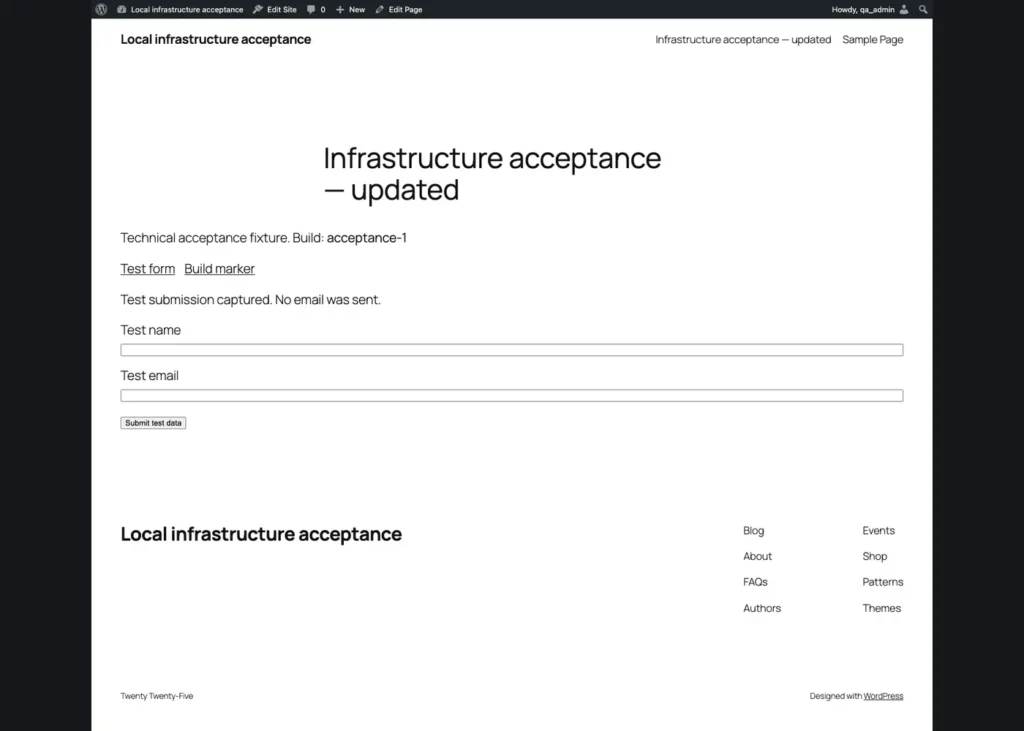Open the Shop footer link

[x=874, y=556]
